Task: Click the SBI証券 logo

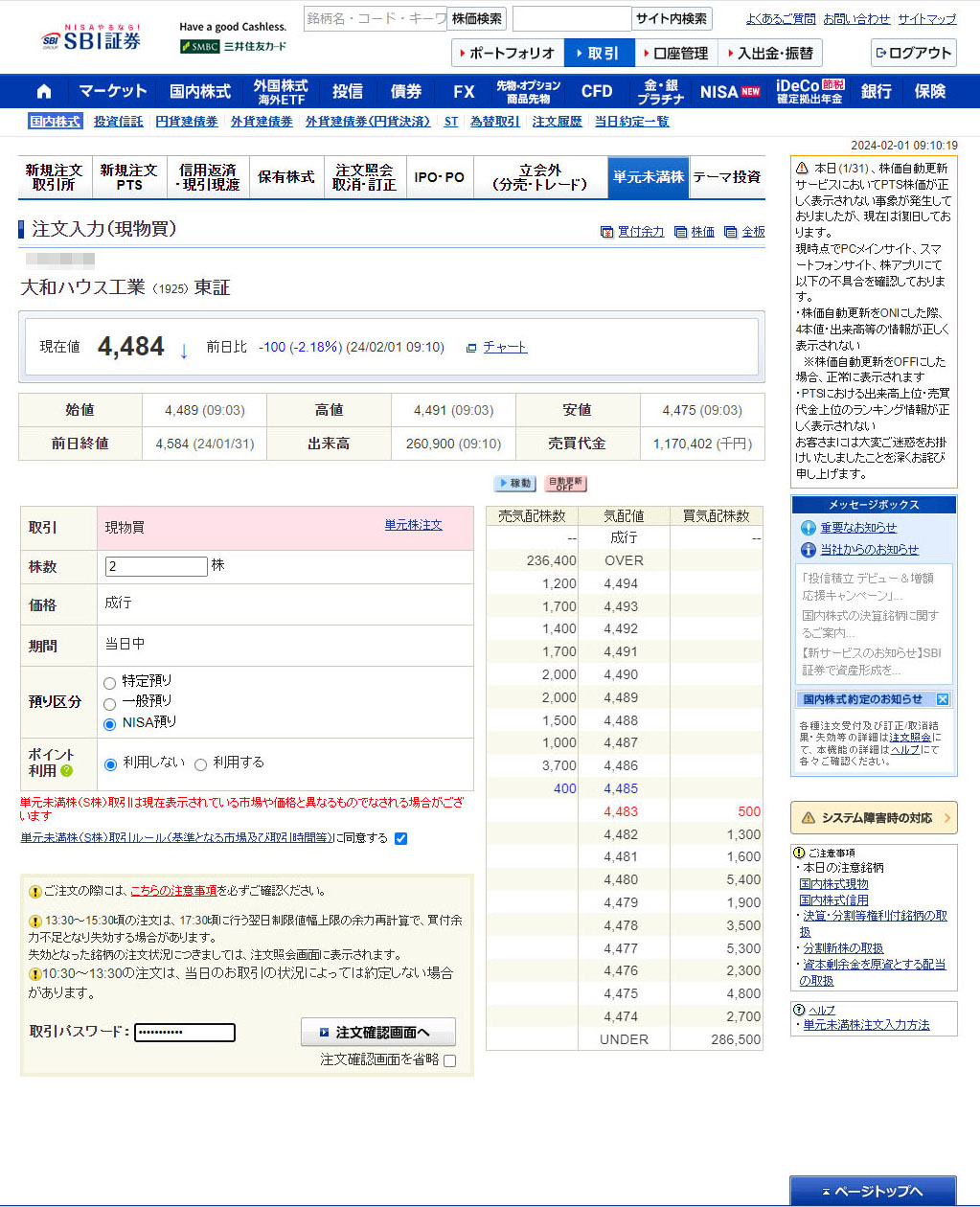Action: pos(92,40)
